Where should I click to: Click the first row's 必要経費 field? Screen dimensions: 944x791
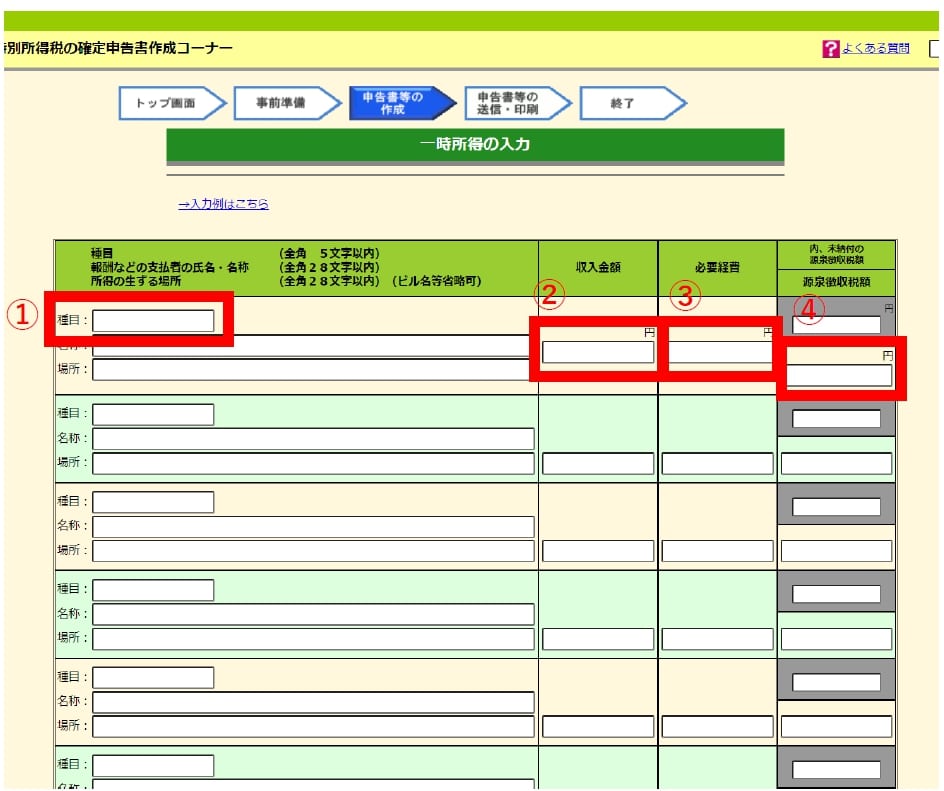pos(721,352)
